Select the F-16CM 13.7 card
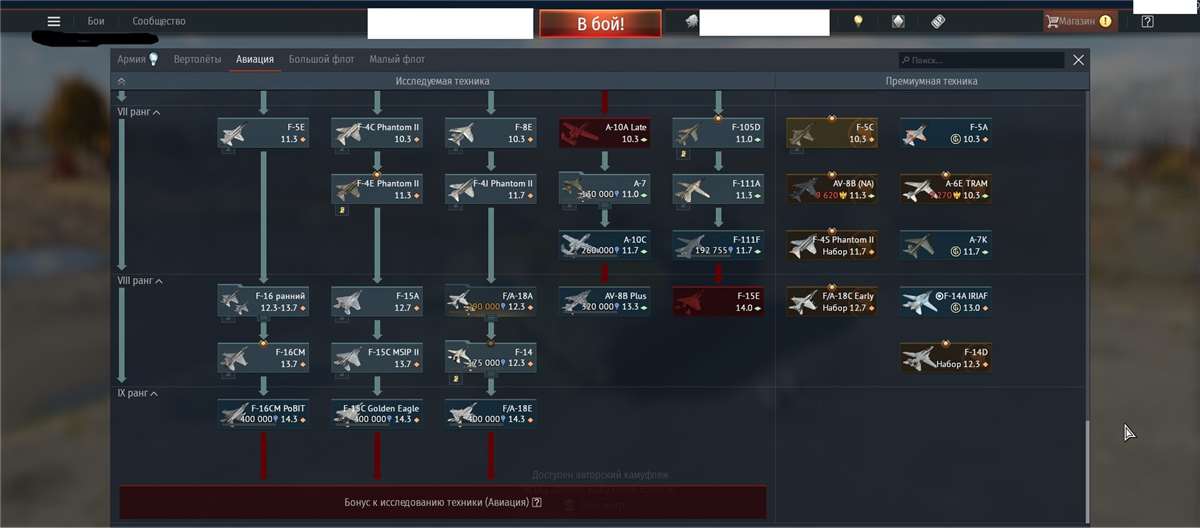Viewport: 1200px width, 528px height. point(262,358)
